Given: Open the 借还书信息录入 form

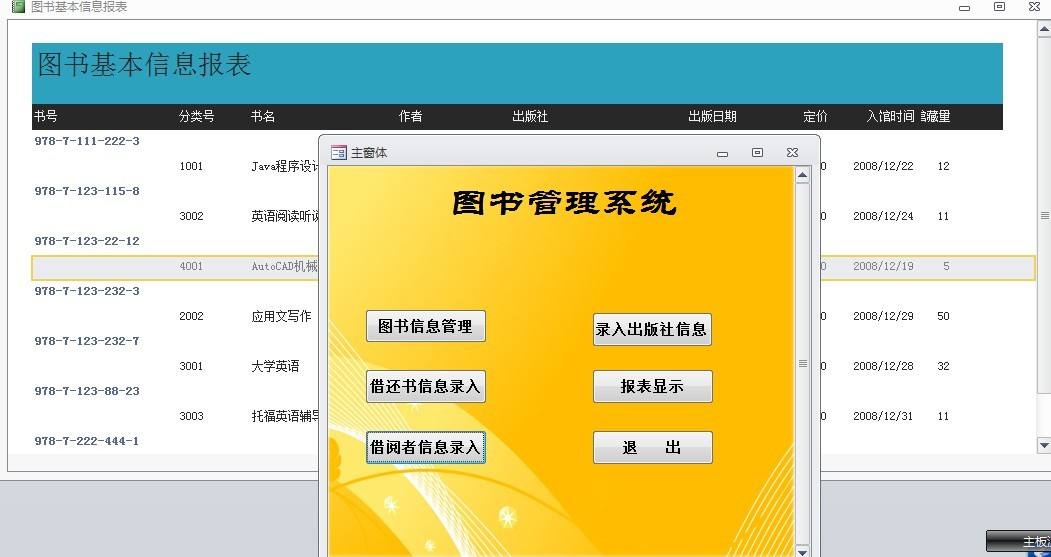Looking at the screenshot, I should [426, 387].
